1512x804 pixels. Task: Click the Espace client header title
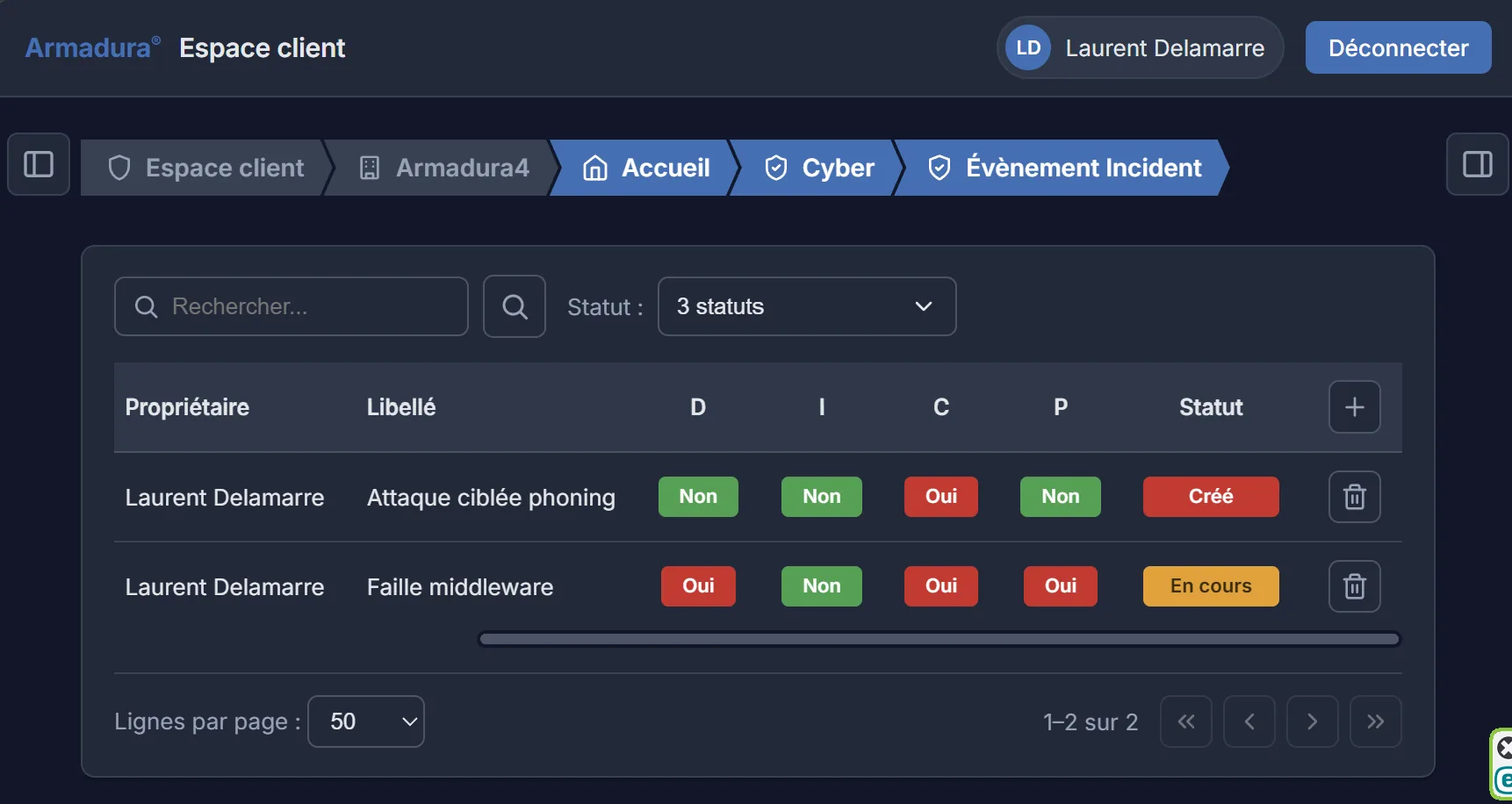[x=262, y=47]
